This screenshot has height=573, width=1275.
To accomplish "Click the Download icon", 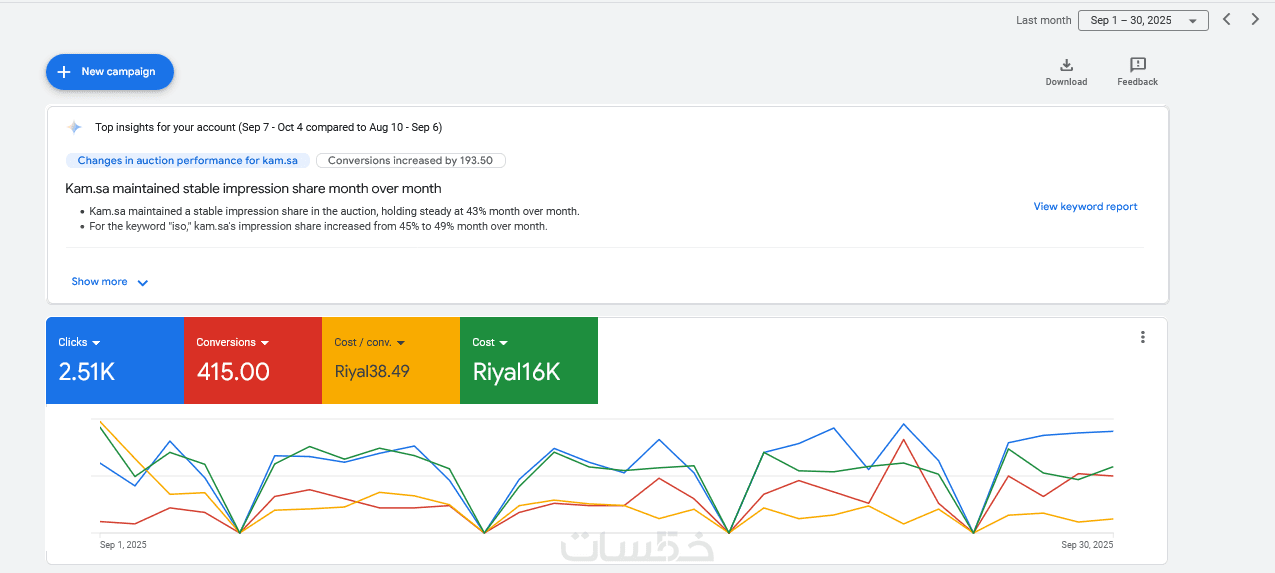I will coord(1066,65).
